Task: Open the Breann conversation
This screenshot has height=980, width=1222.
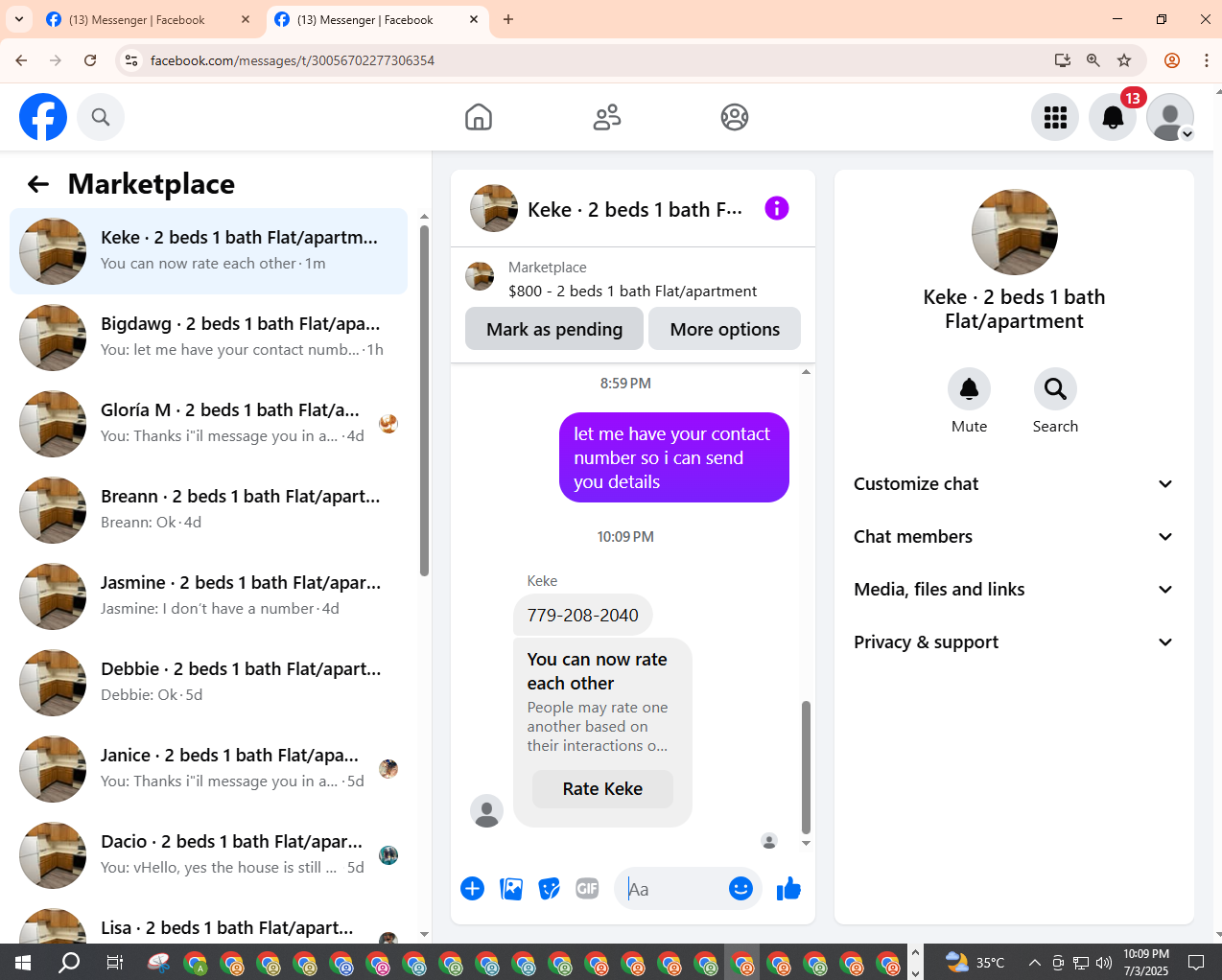Action: point(208,510)
